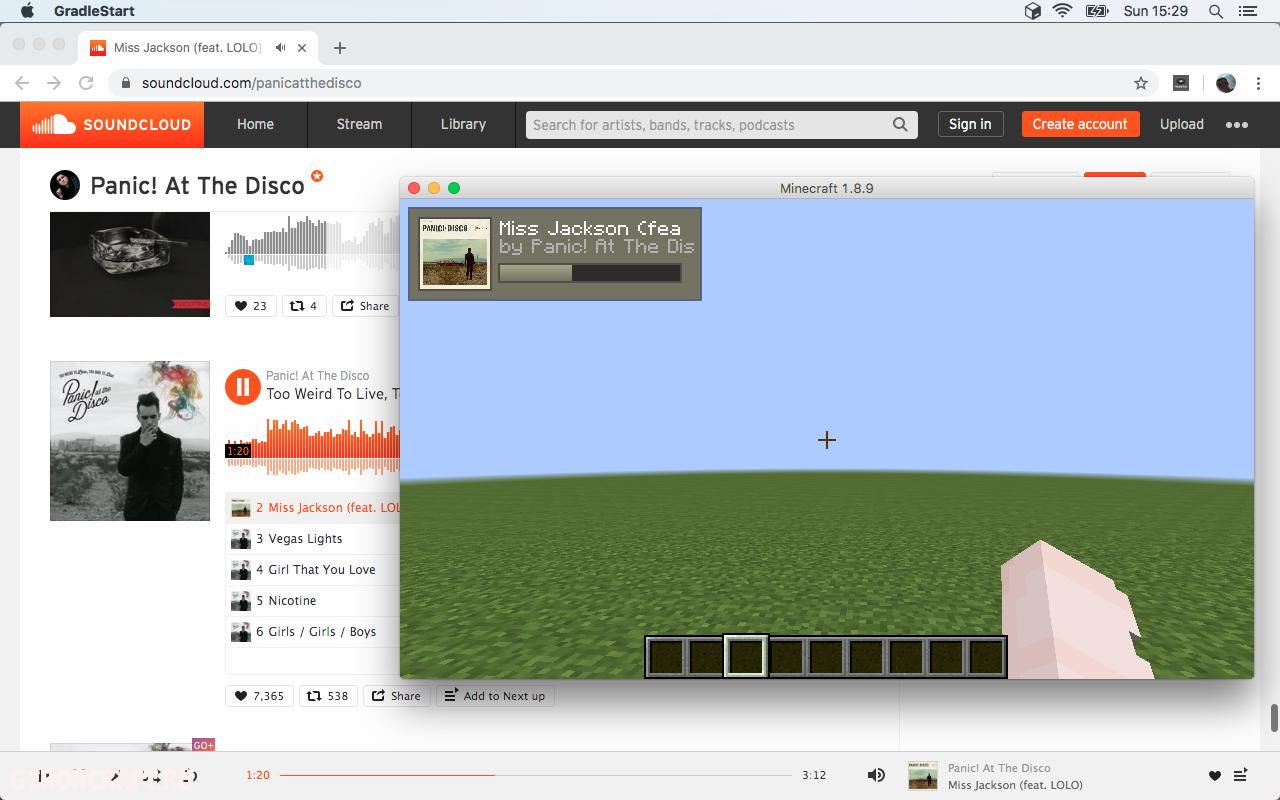Open the Home tab in SoundCloud

255,125
